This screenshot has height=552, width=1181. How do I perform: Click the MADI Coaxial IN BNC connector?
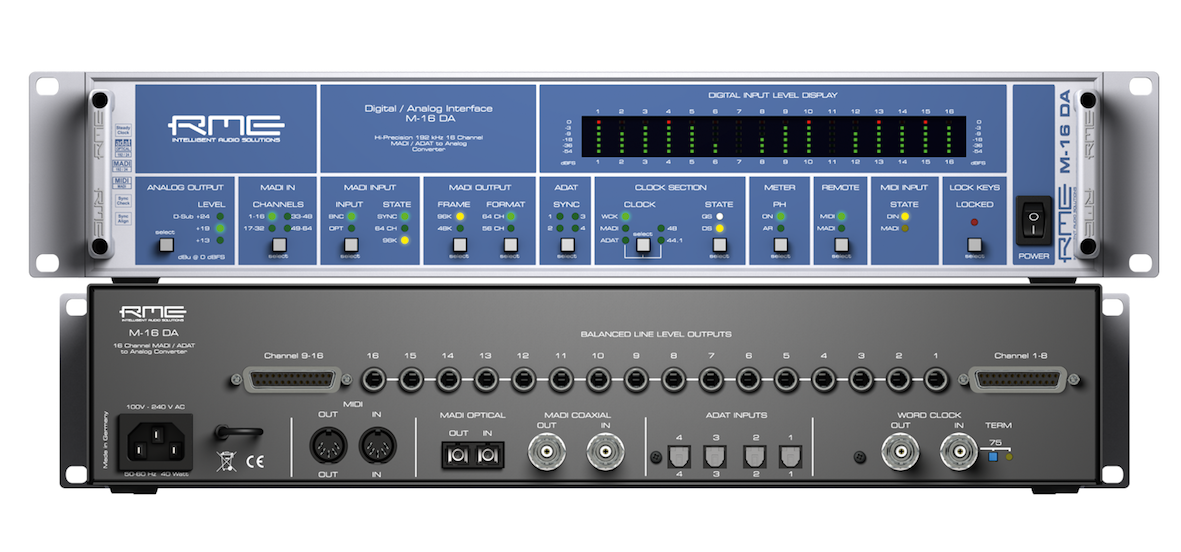606,452
